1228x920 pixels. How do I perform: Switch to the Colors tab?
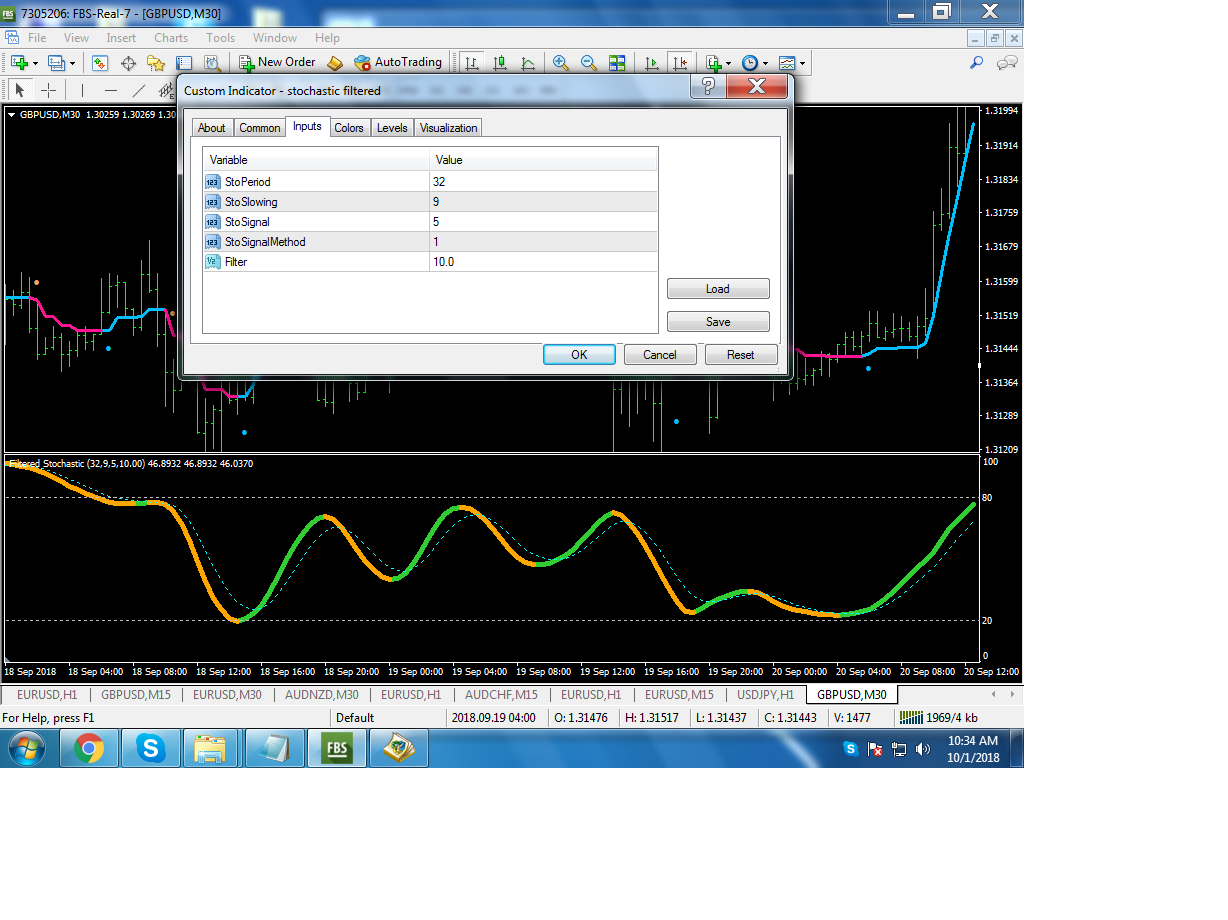click(x=349, y=128)
